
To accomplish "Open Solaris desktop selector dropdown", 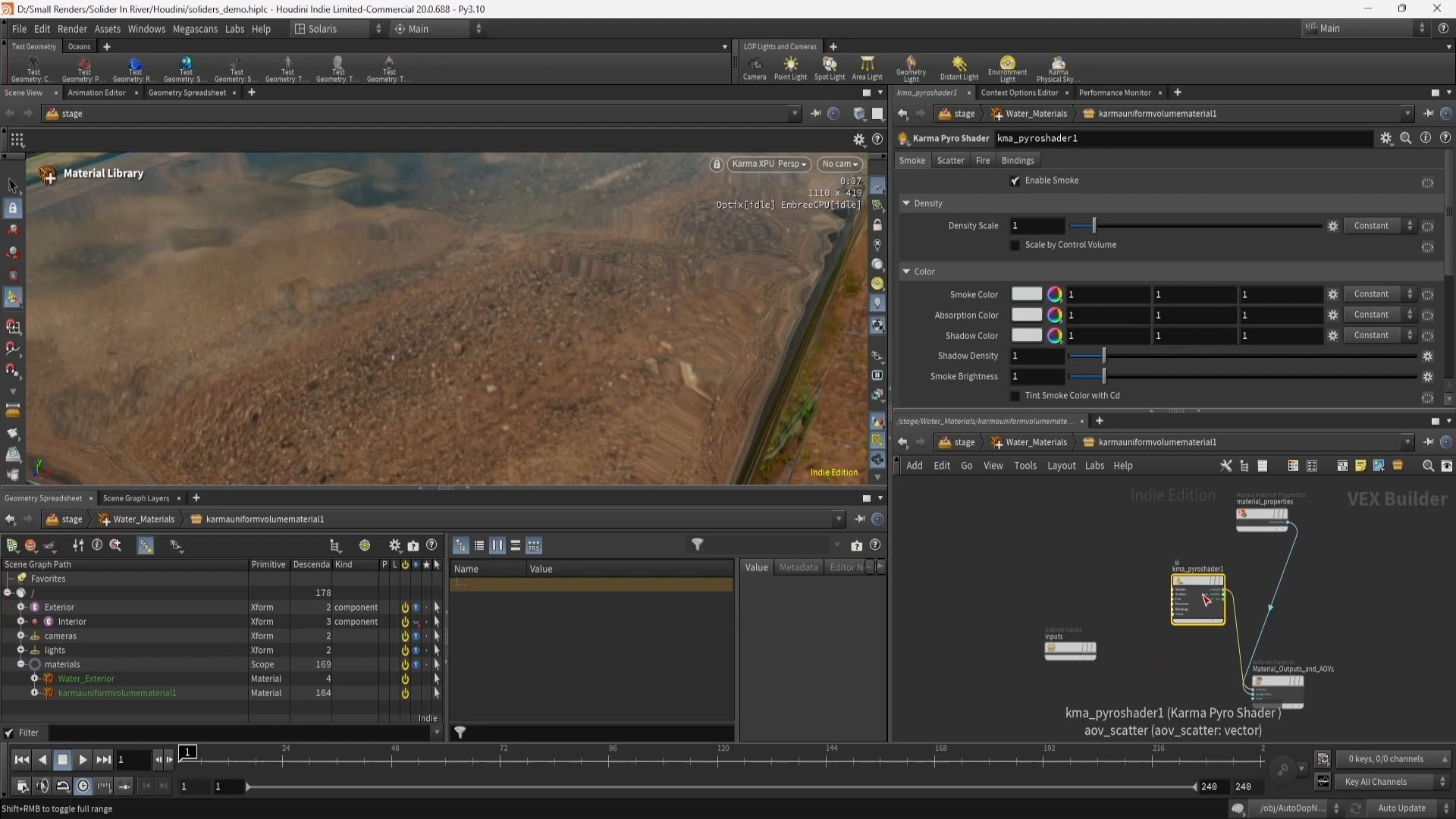I will [338, 29].
